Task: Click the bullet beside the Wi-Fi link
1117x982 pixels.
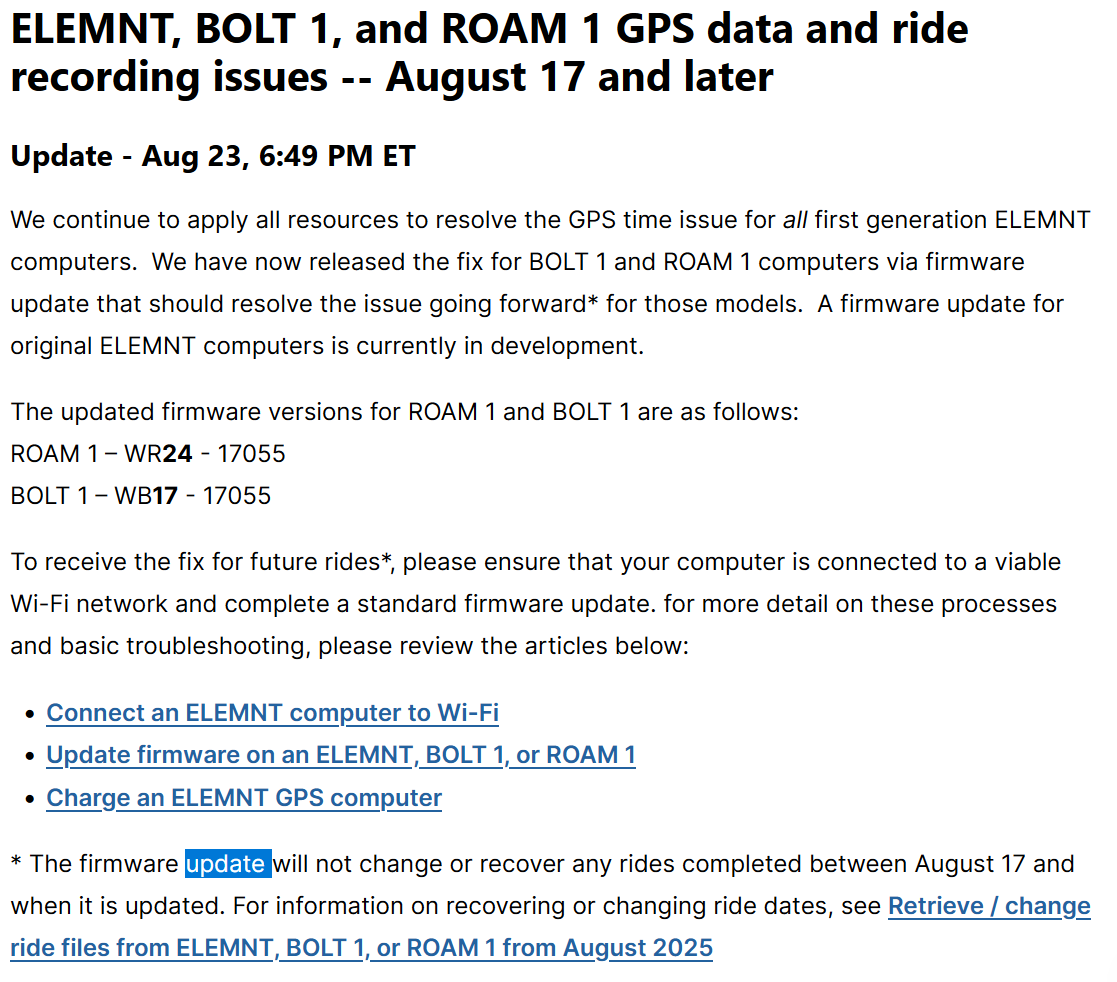Action: tap(29, 714)
